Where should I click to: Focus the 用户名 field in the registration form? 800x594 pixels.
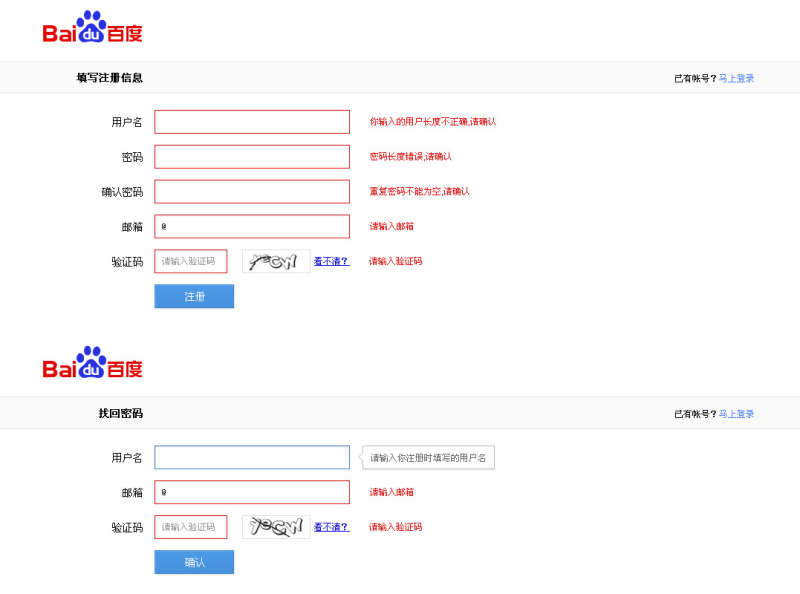coord(252,122)
